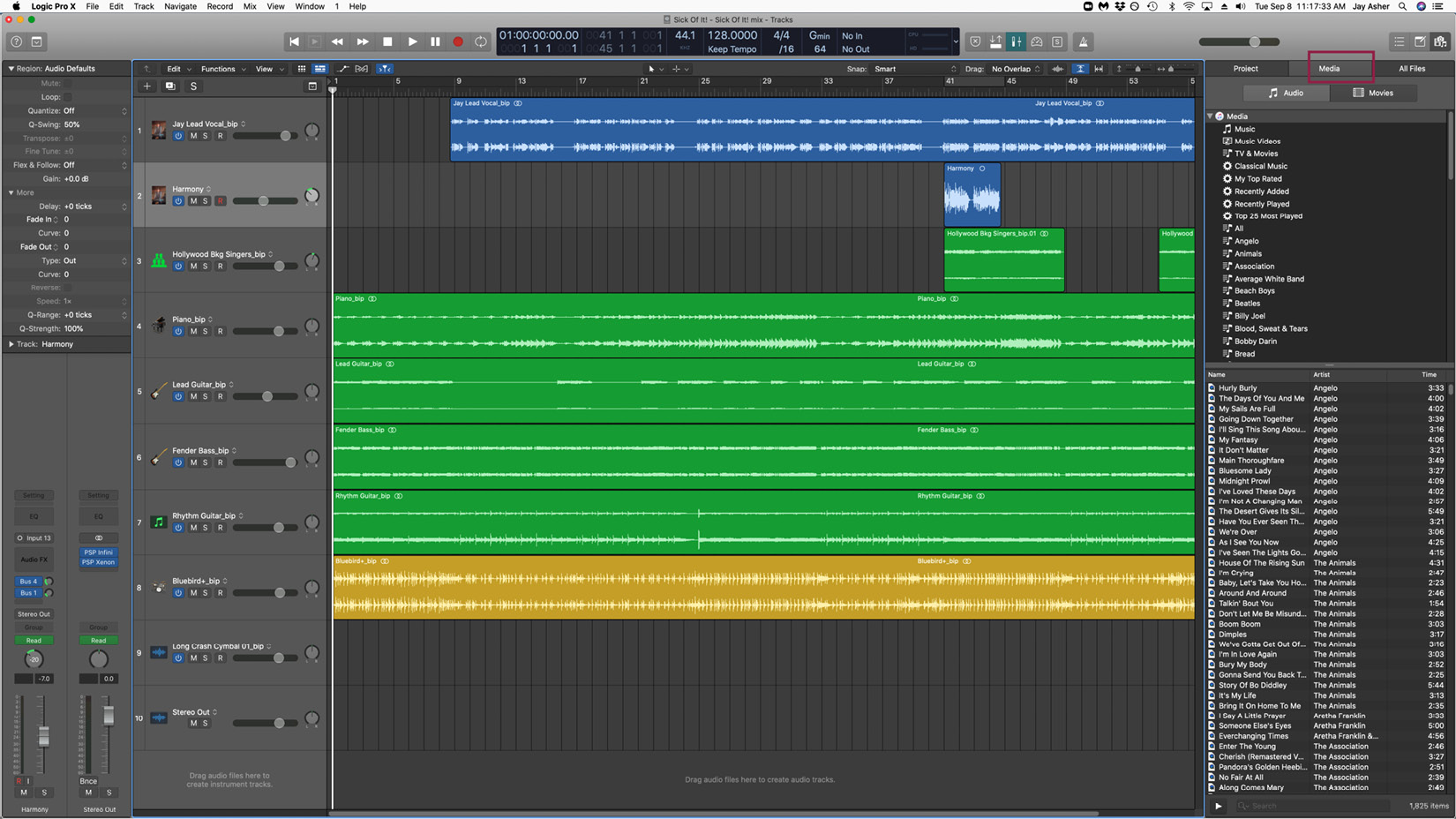Open the Snap dropdown set to Smart

914,69
